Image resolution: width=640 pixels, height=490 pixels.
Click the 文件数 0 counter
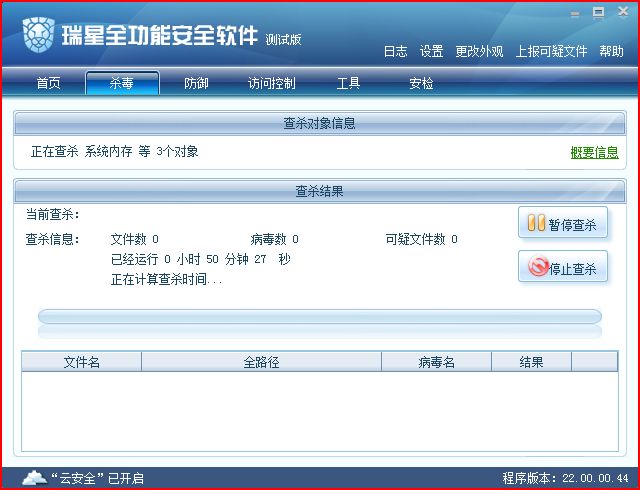[135, 239]
